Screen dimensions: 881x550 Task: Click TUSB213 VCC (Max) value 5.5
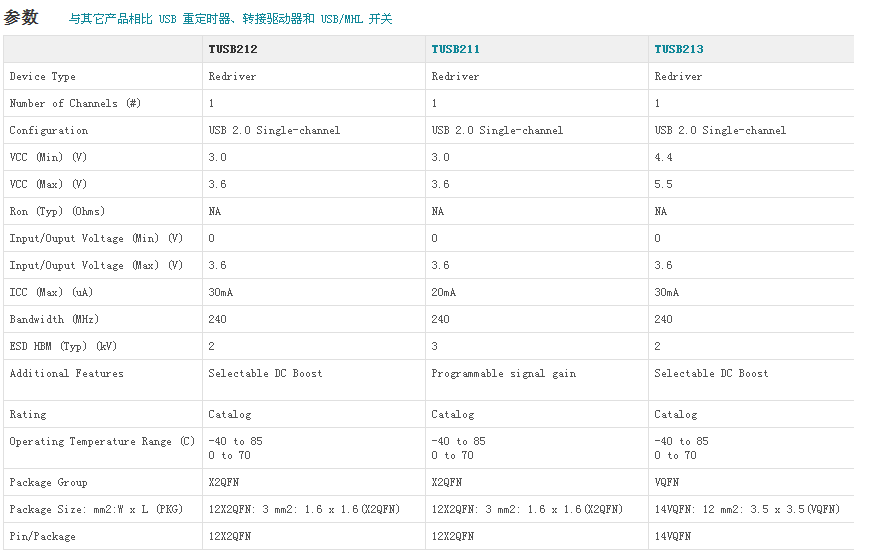click(664, 184)
